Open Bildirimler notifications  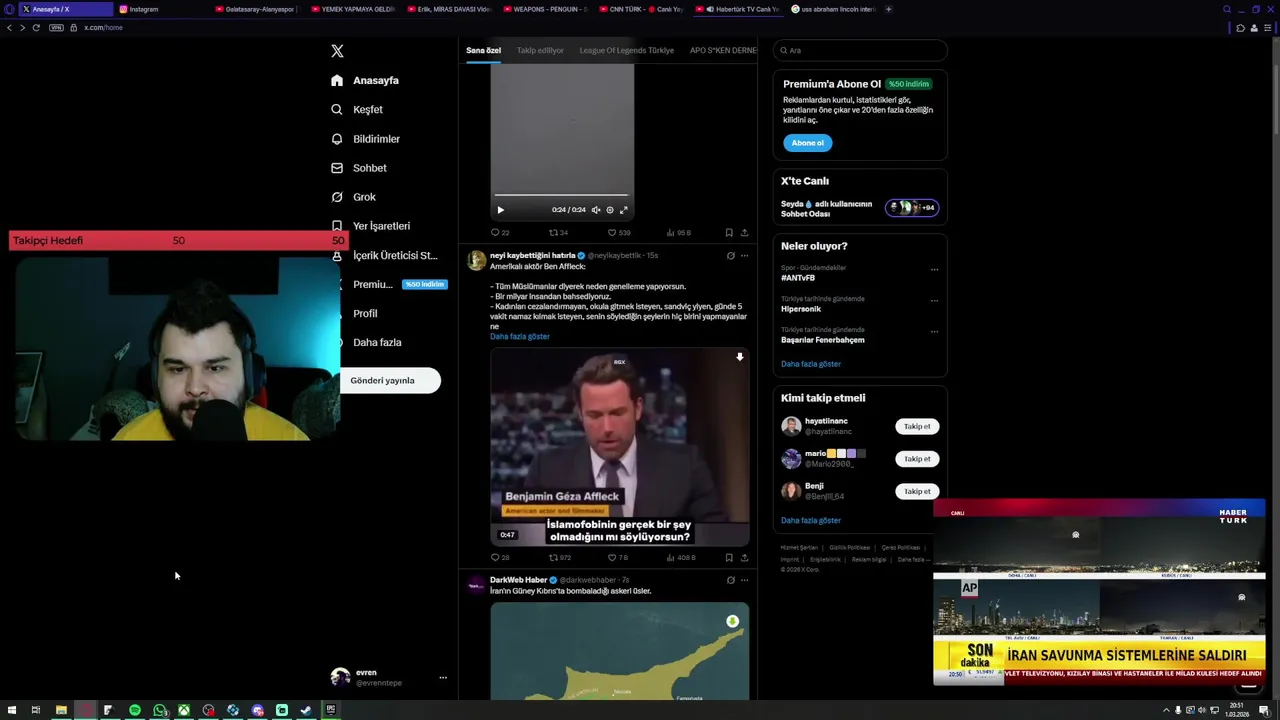point(365,139)
